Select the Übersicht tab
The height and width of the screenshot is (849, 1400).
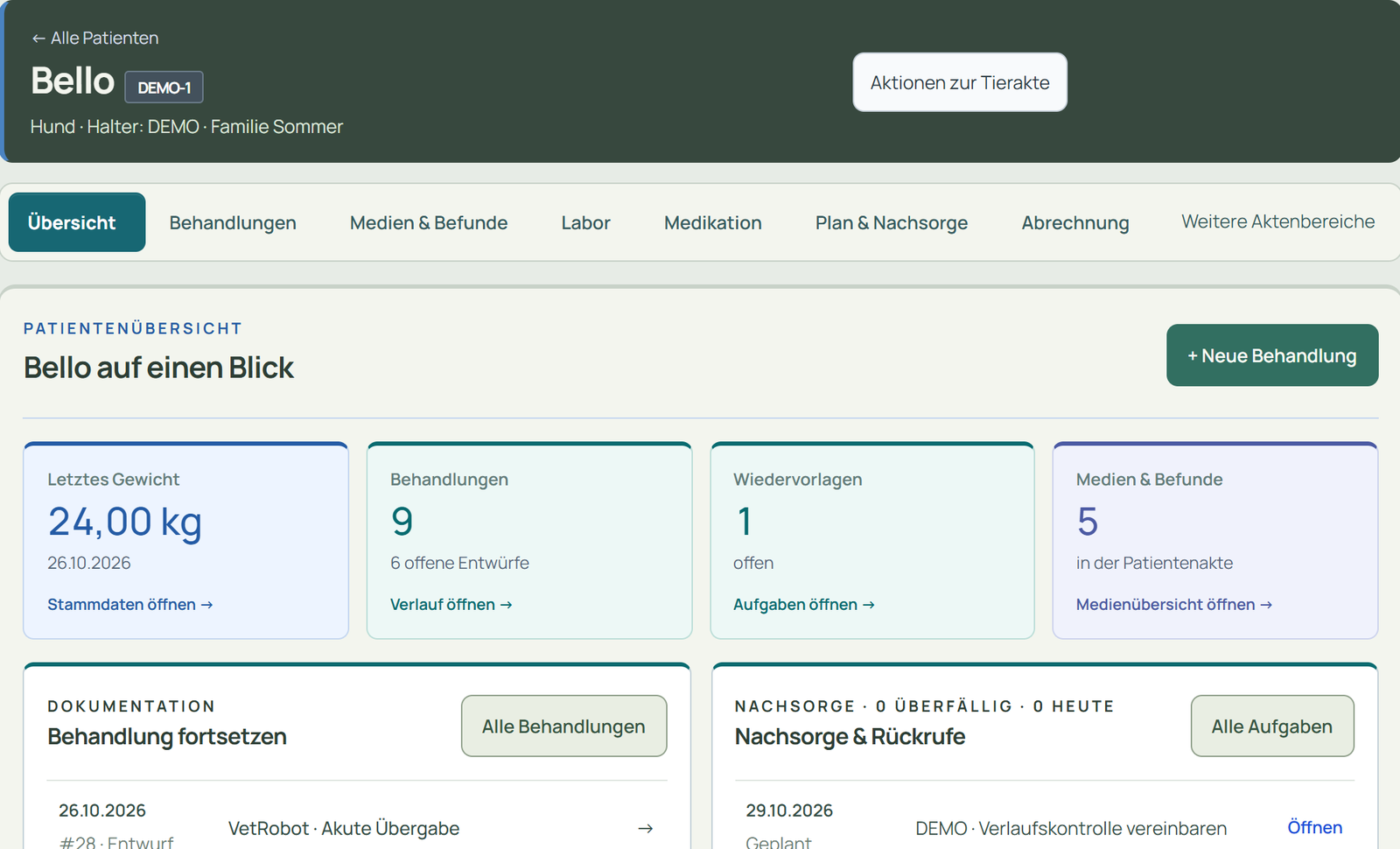tap(77, 222)
